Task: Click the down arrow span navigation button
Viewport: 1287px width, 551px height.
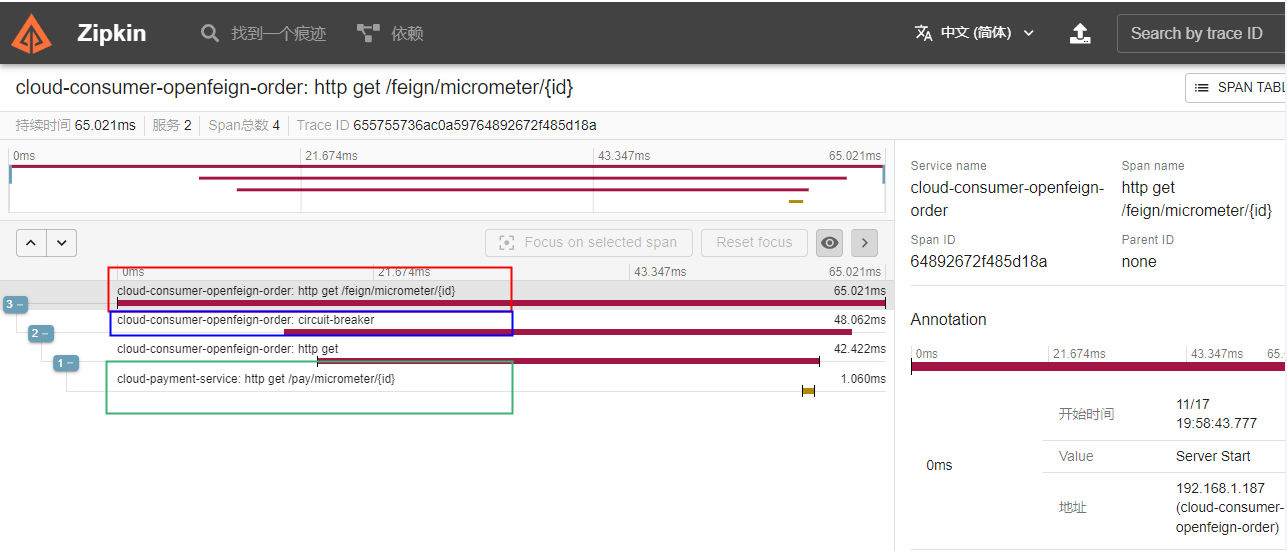Action: click(x=62, y=242)
